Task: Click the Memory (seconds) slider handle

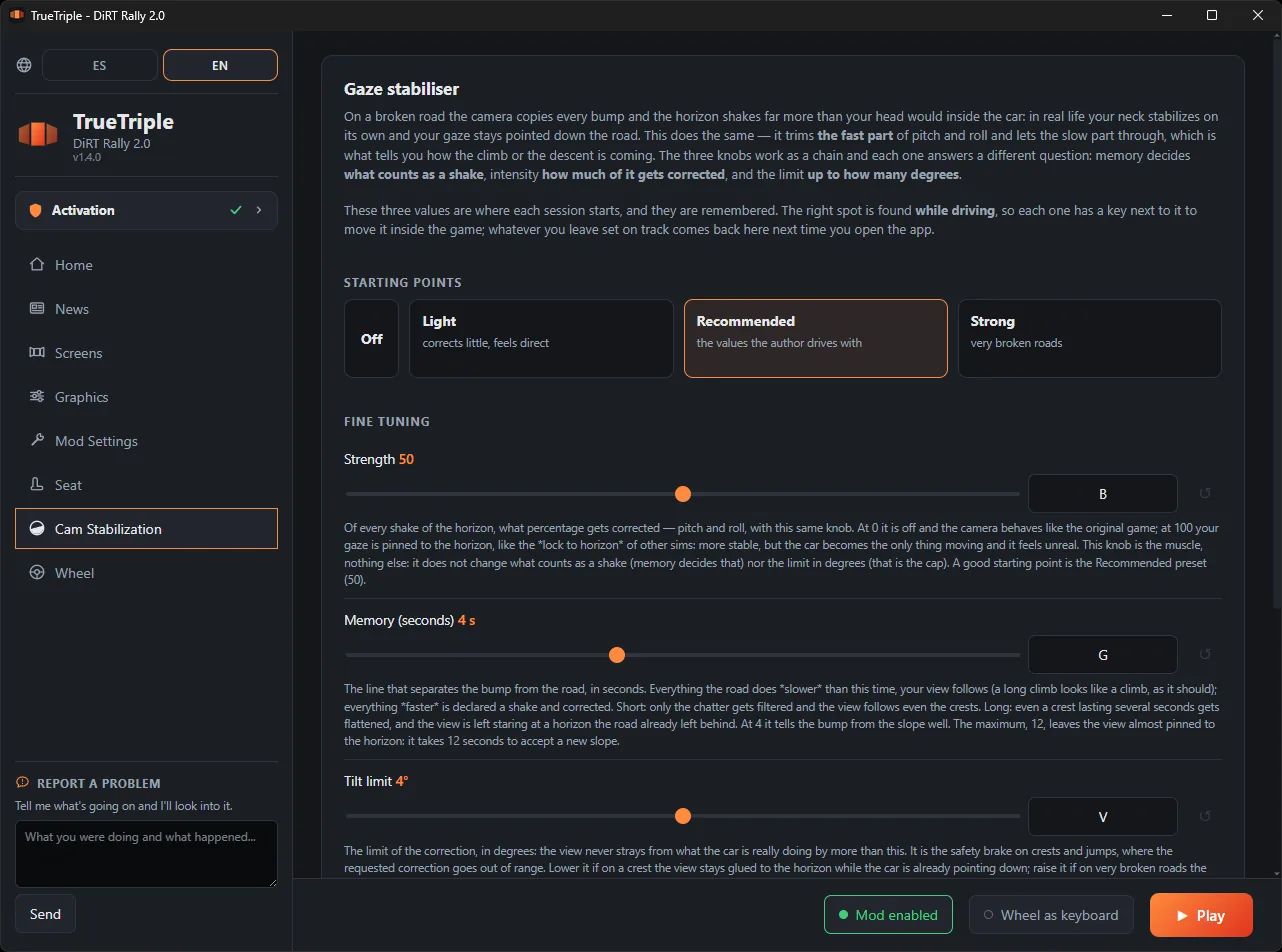Action: pyautogui.click(x=617, y=655)
